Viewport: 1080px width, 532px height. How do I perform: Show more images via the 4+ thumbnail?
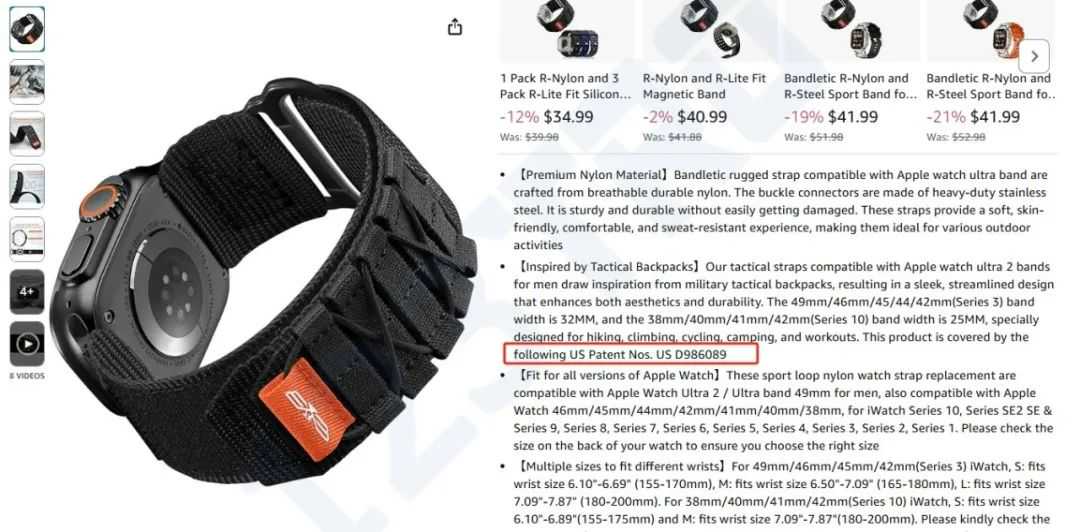(x=27, y=291)
